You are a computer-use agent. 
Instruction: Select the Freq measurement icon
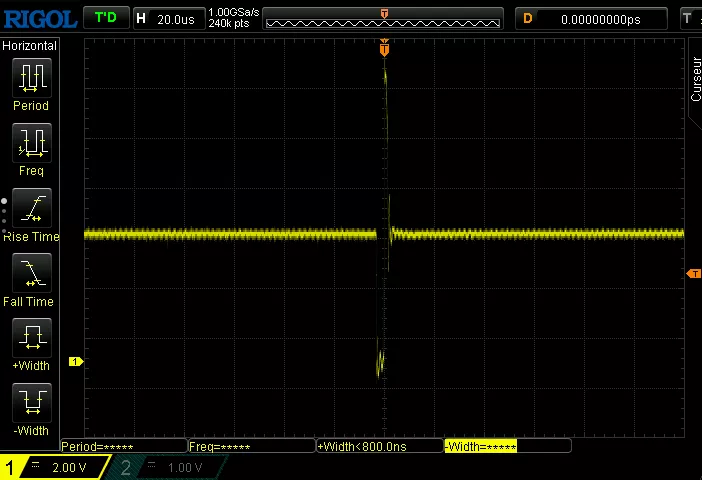(31, 142)
